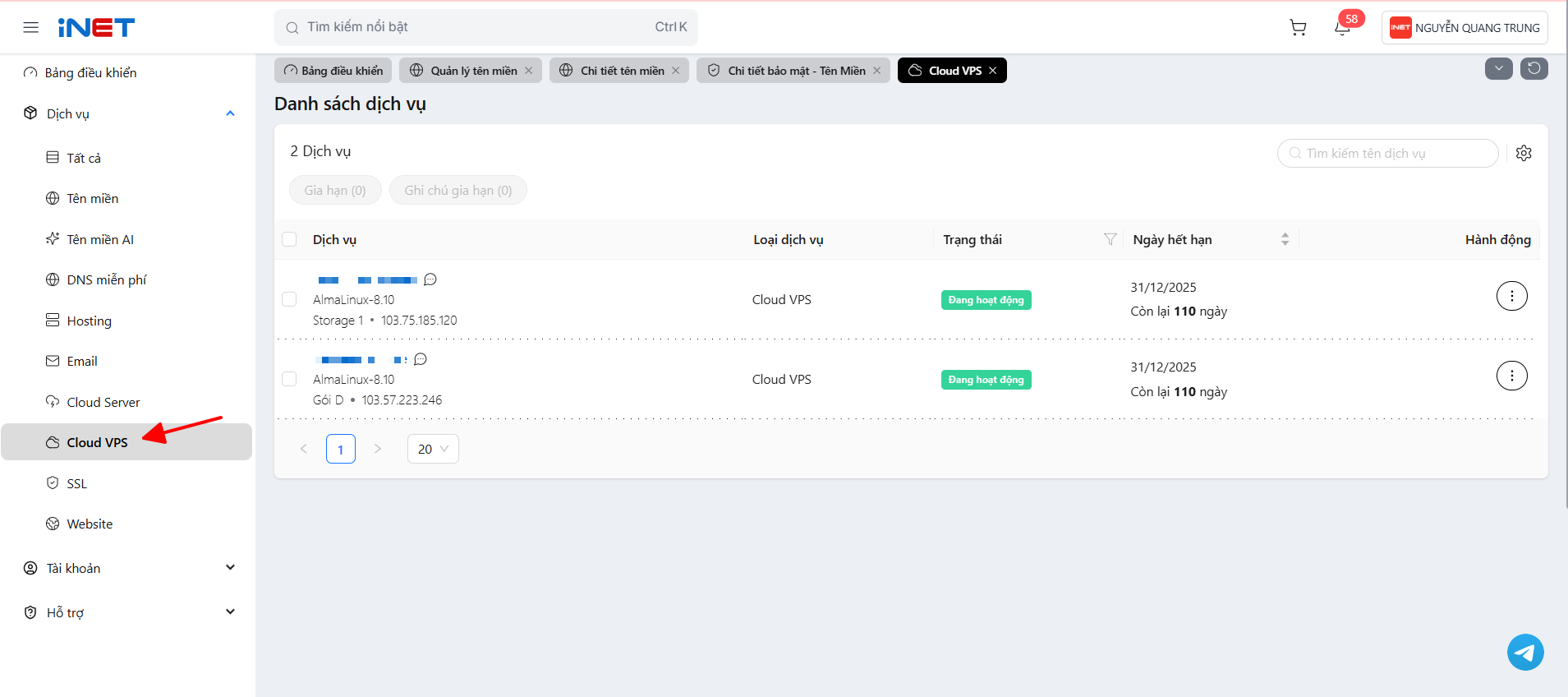Viewport: 1568px width, 697px height.
Task: Select all services checkbox in header
Action: tap(289, 239)
